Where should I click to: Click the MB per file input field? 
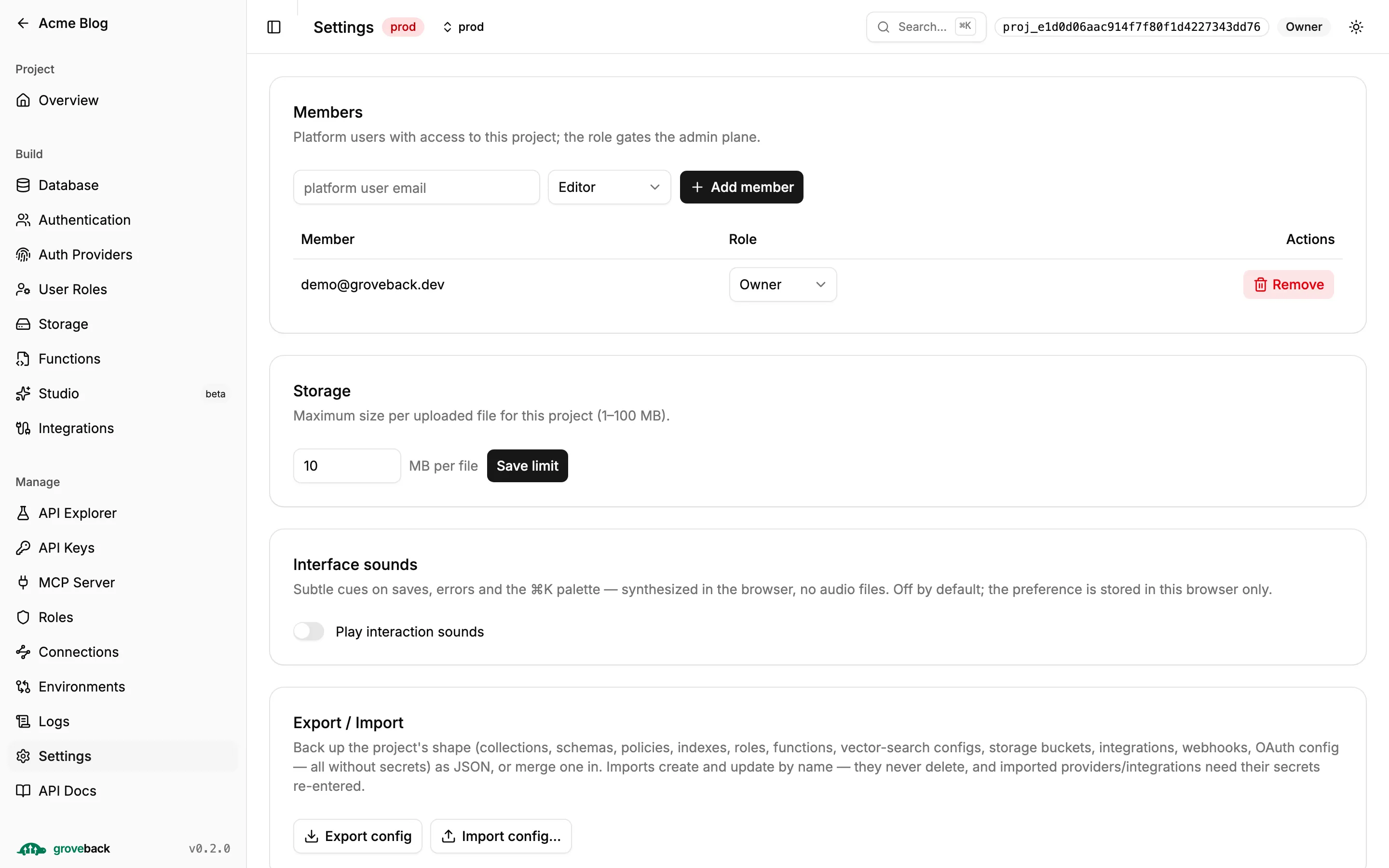point(347,466)
